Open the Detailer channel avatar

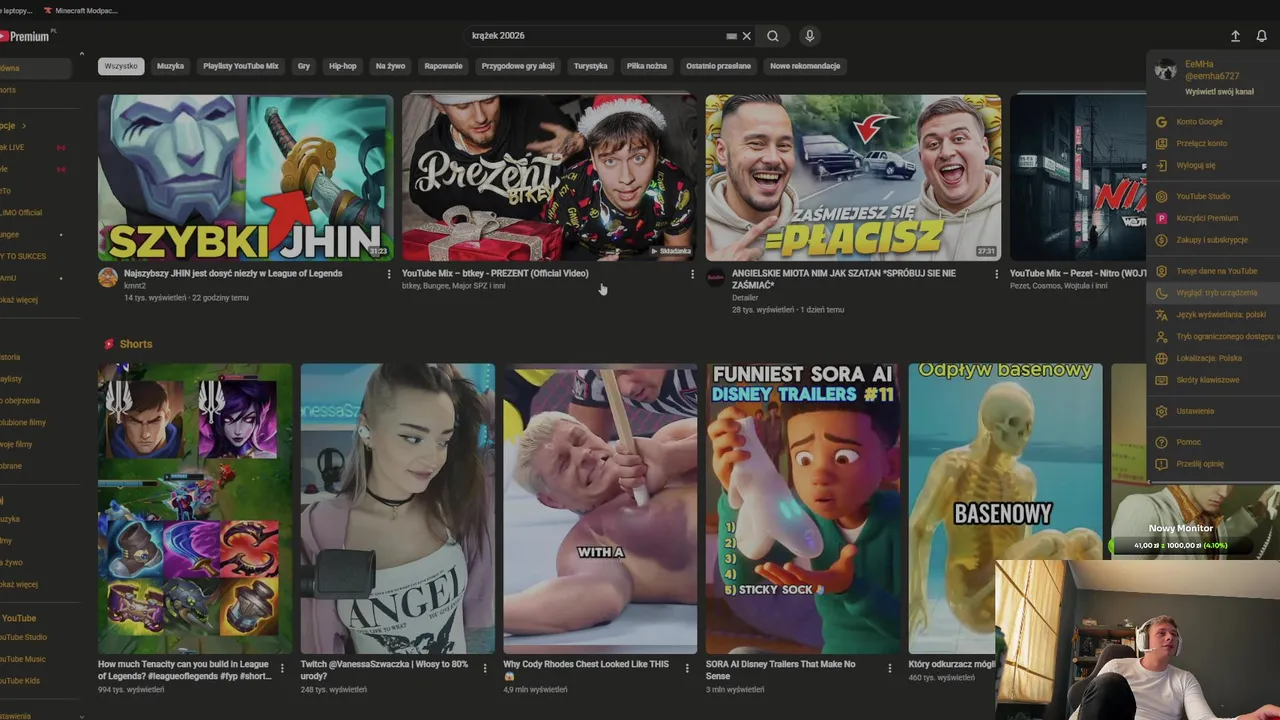click(x=715, y=278)
